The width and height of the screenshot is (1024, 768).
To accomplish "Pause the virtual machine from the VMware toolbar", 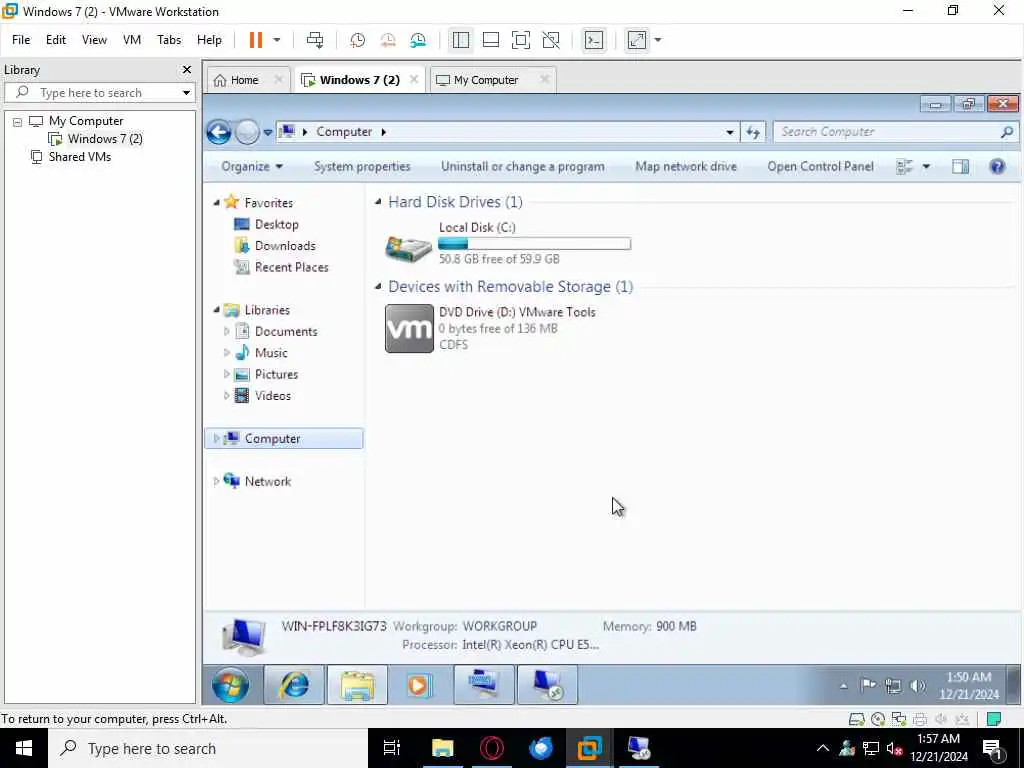I will [255, 40].
